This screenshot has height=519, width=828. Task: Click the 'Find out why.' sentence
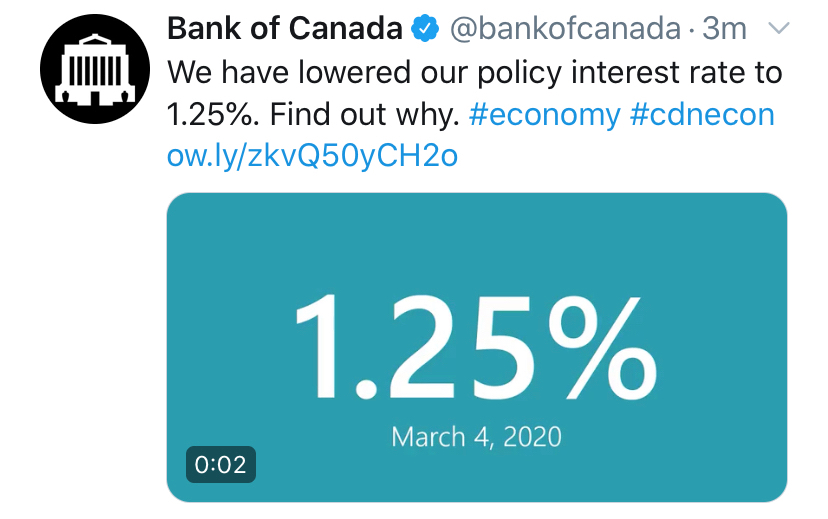pos(365,115)
